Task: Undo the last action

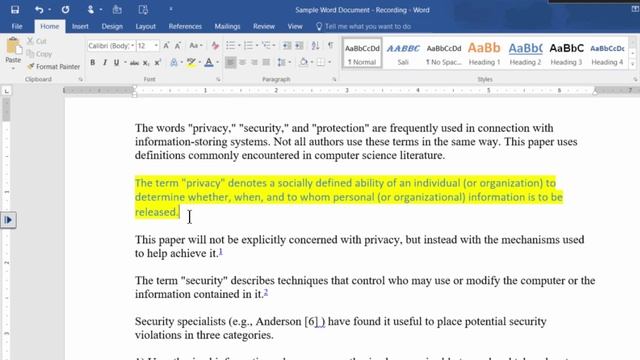Action: tap(39, 10)
